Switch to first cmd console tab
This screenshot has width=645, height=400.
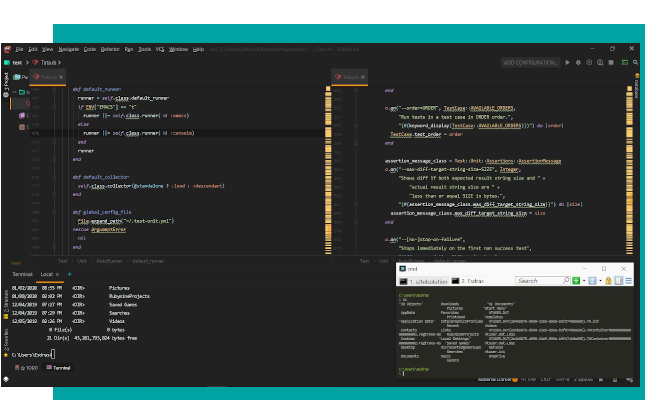tap(424, 281)
